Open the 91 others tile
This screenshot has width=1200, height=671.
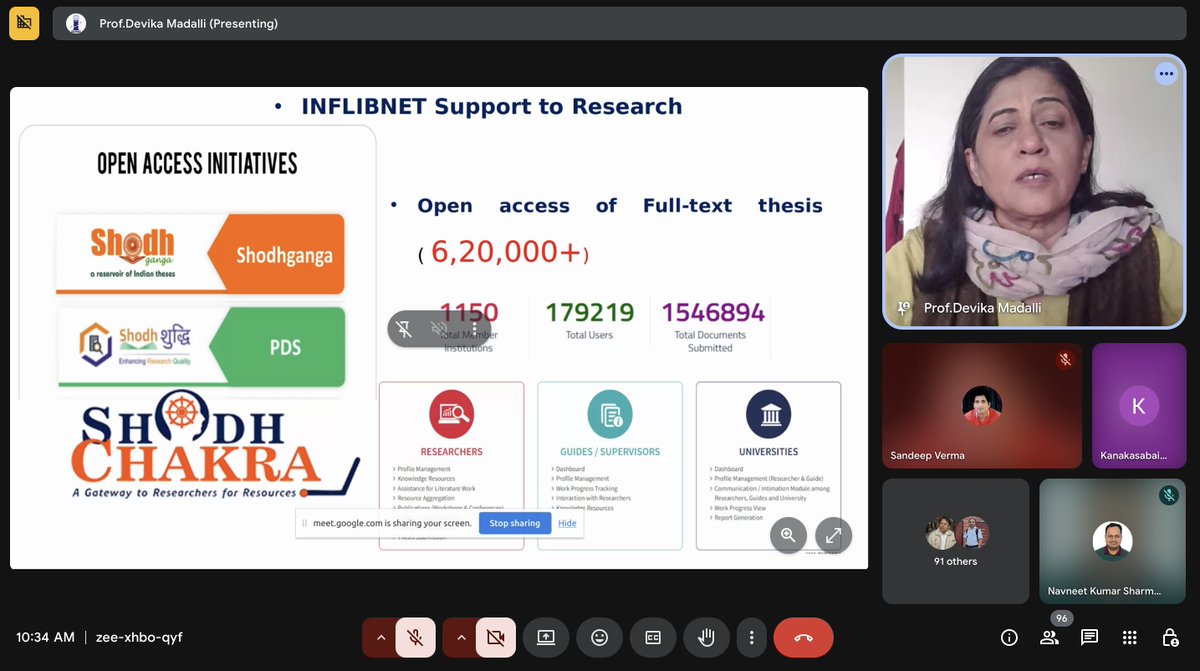point(955,541)
